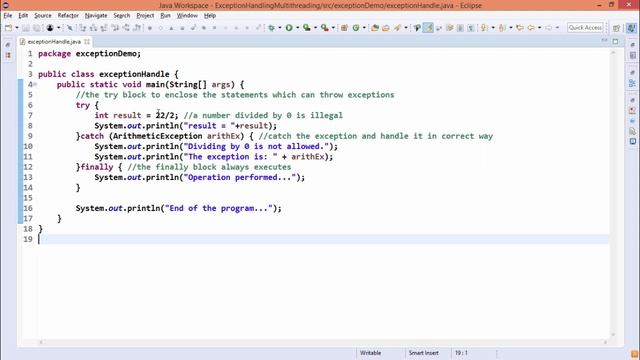Open the File menu
This screenshot has height=360, width=640.
8,16
